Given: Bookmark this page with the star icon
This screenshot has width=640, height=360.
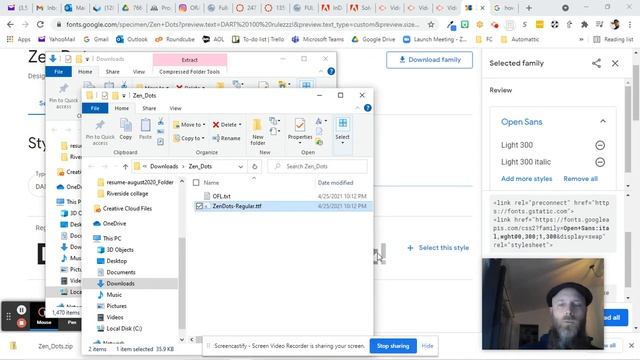Looking at the screenshot, I should [x=431, y=24].
